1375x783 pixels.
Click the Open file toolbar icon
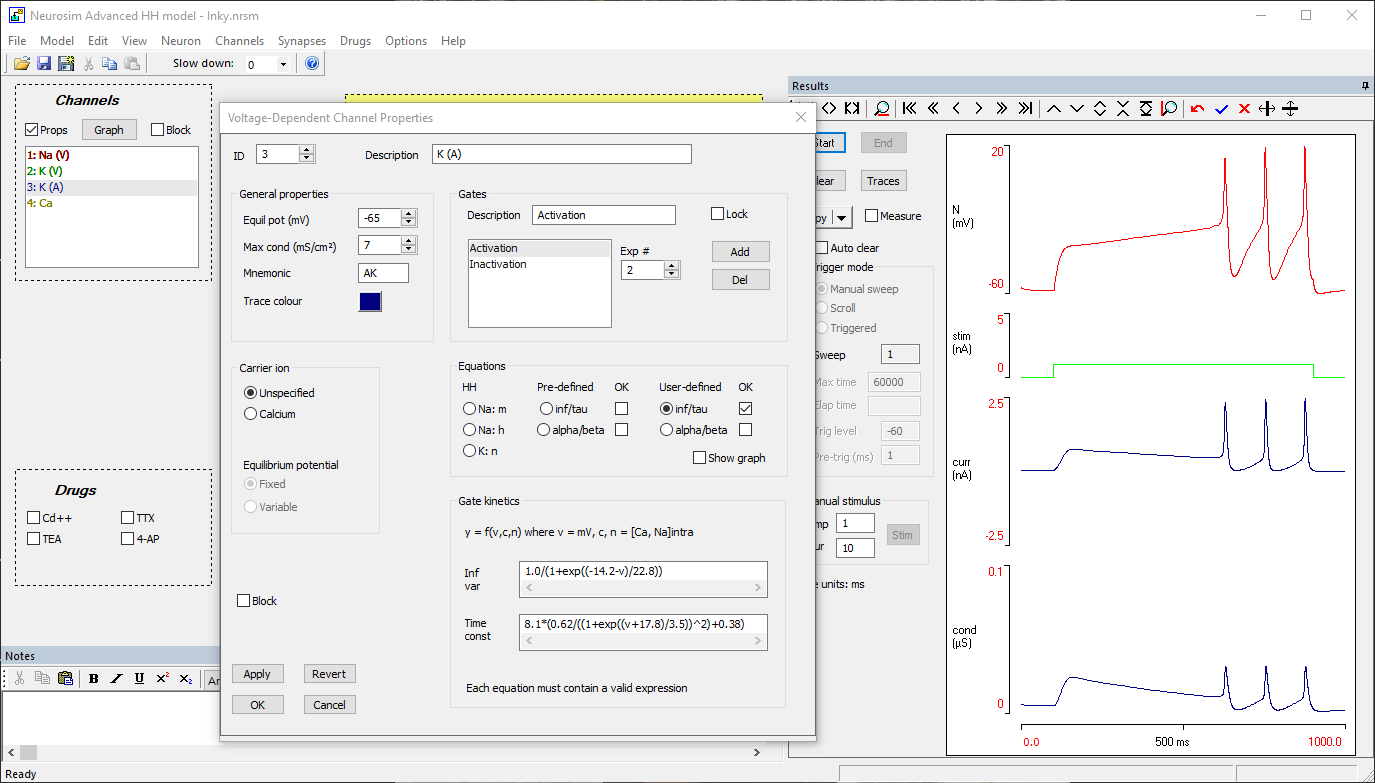point(21,64)
